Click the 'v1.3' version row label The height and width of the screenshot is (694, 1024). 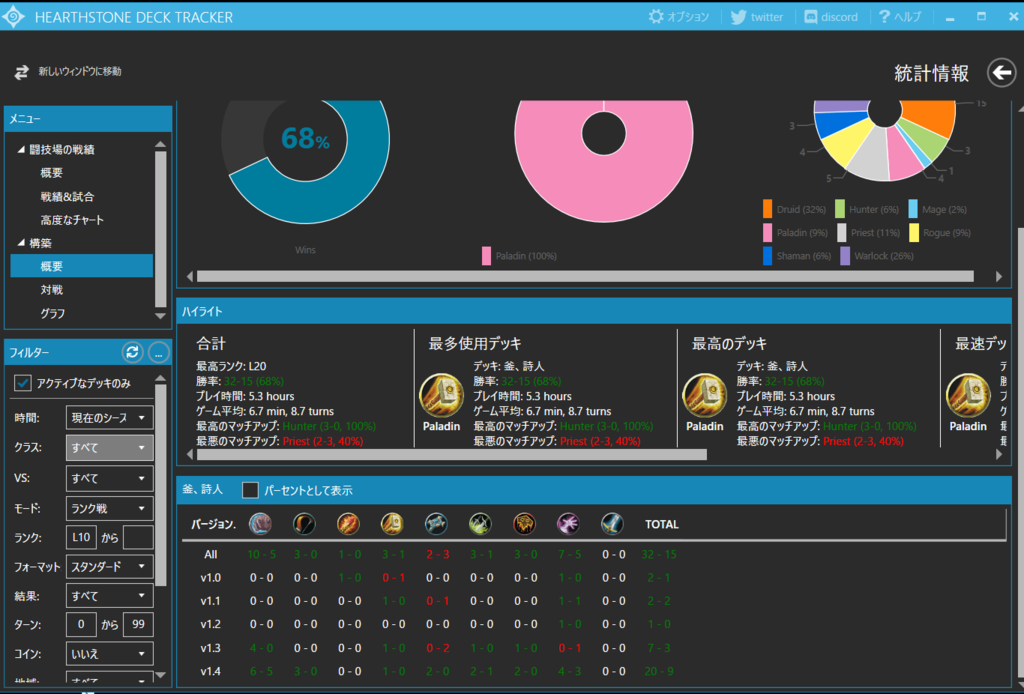[x=210, y=648]
